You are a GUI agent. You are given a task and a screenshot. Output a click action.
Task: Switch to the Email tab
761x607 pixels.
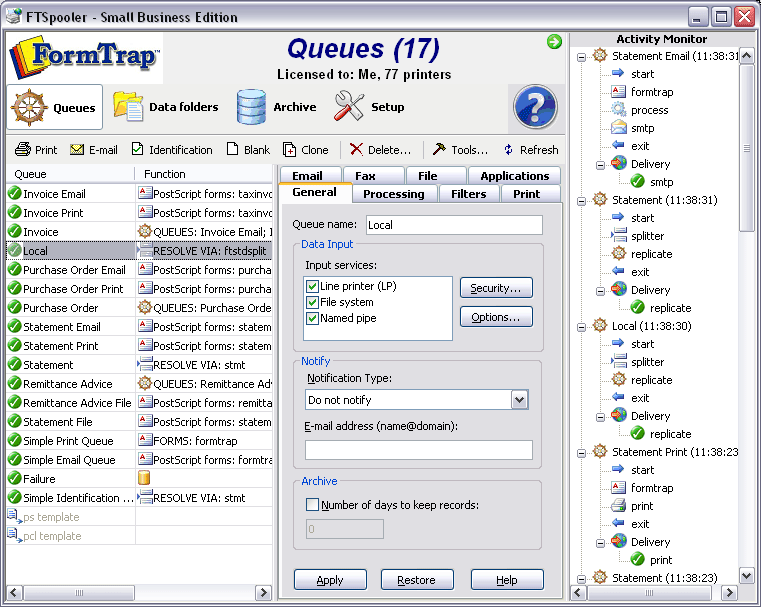pos(310,175)
